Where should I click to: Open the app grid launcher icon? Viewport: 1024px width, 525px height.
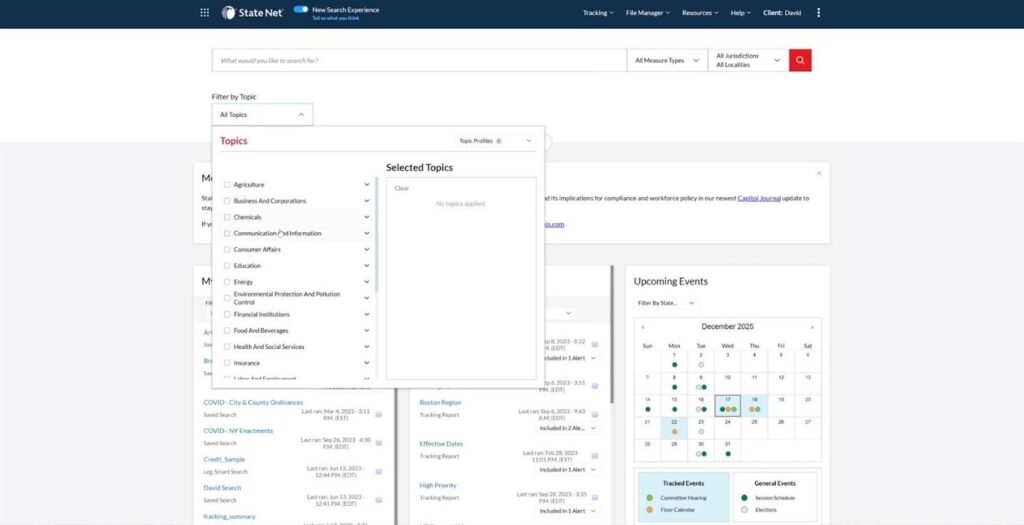205,13
